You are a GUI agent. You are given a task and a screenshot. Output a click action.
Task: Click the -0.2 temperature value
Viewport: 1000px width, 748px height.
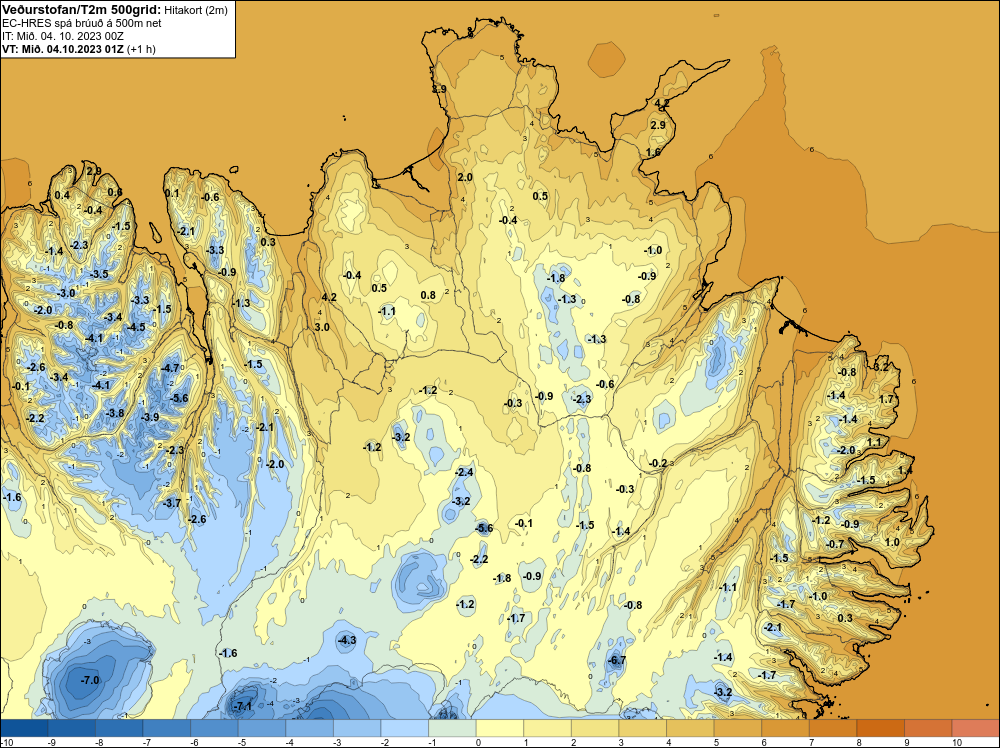click(658, 464)
